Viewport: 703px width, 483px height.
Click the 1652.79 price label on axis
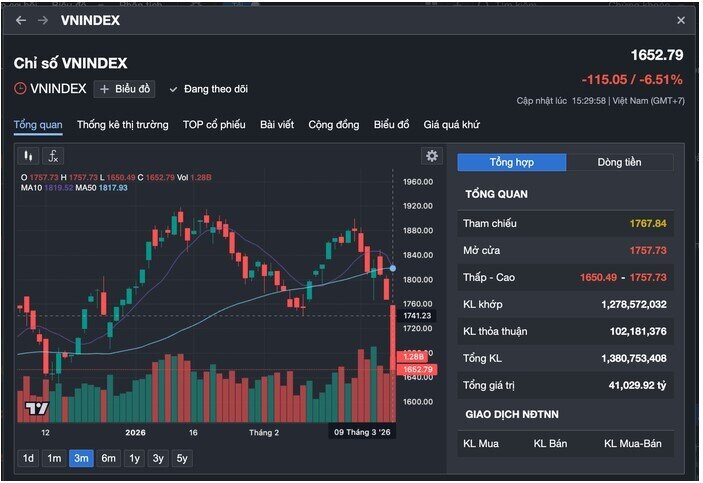[x=417, y=370]
